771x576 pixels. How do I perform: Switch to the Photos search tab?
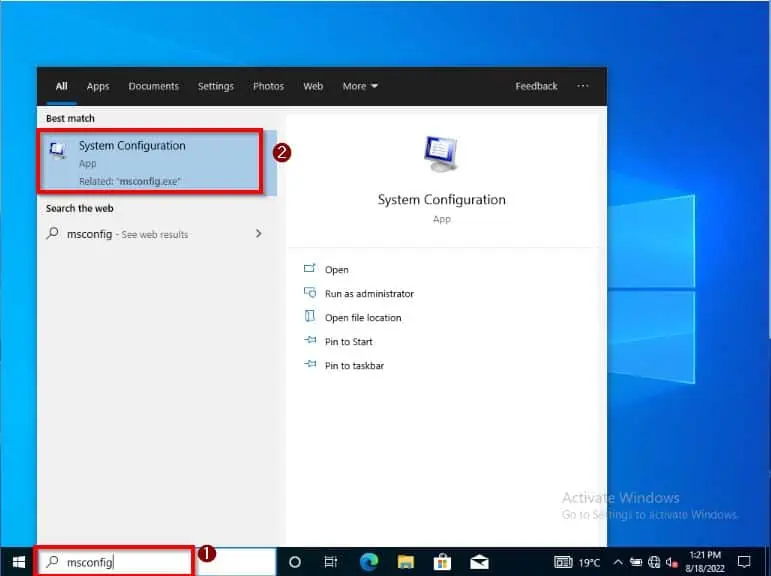pyautogui.click(x=268, y=86)
